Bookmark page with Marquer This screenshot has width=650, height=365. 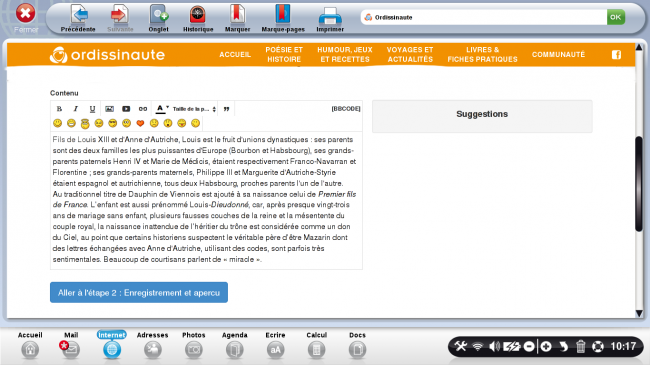click(x=237, y=18)
